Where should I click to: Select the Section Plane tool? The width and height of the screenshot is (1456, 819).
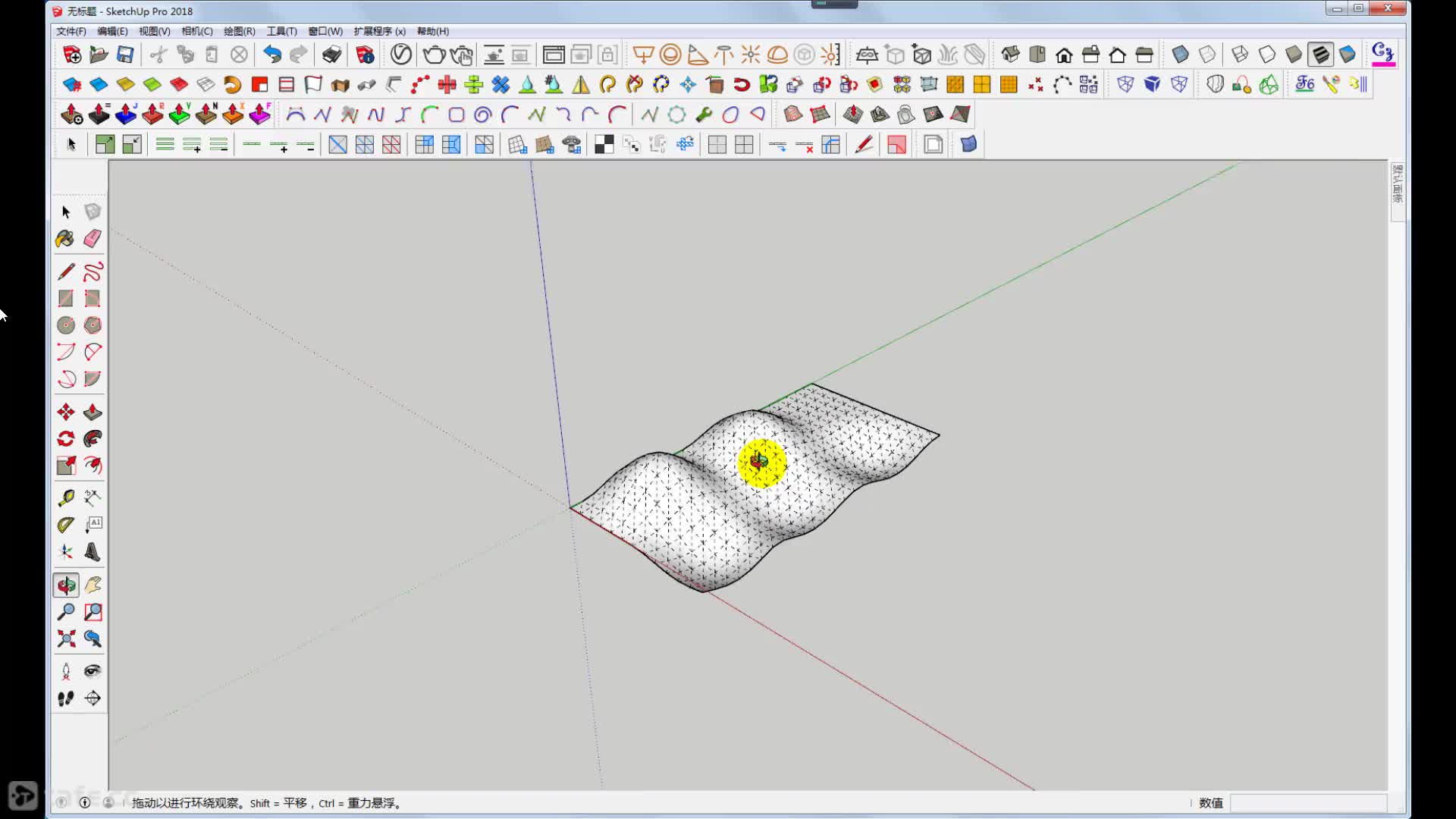tap(93, 698)
